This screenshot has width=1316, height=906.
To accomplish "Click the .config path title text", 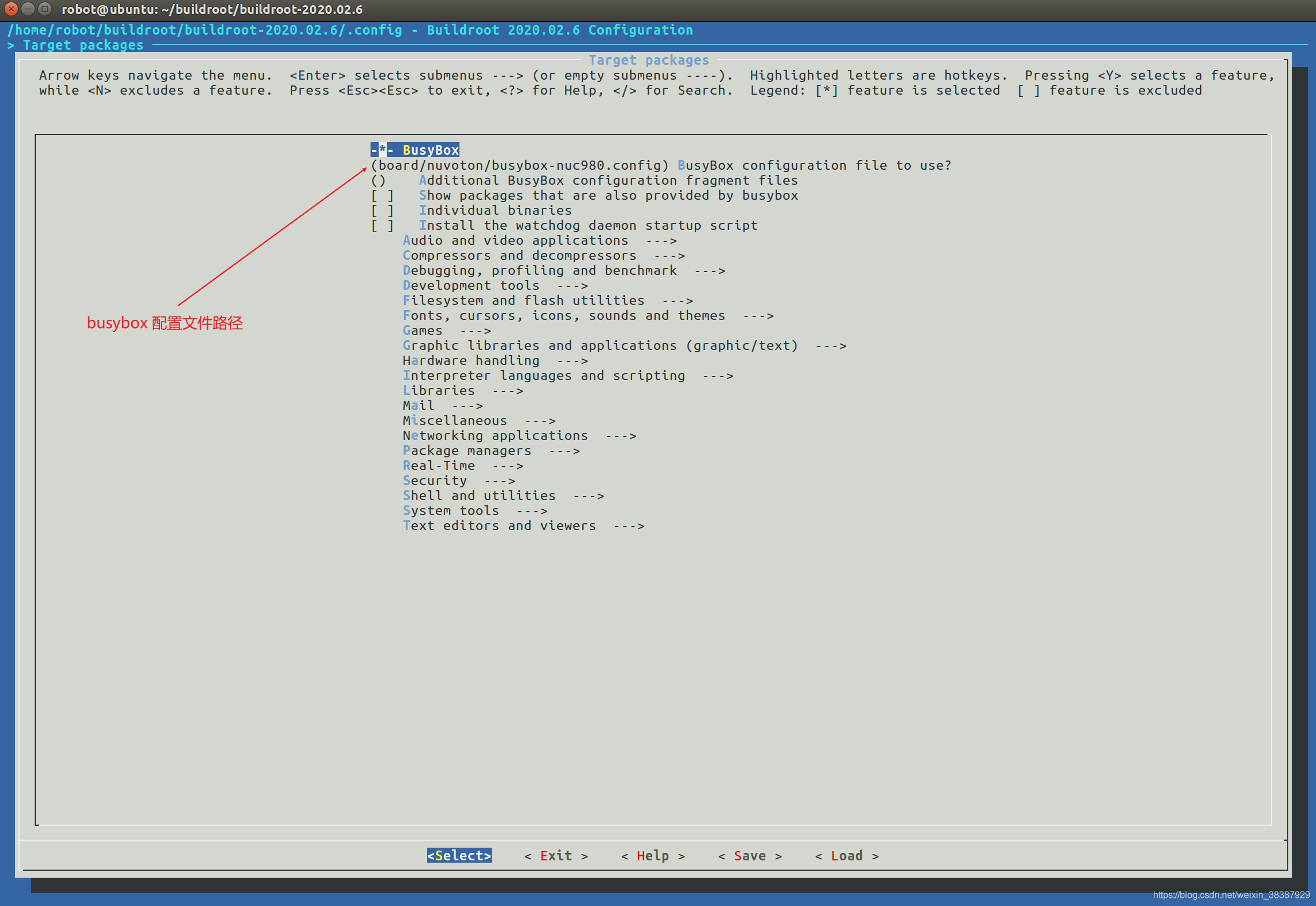I will [x=350, y=30].
